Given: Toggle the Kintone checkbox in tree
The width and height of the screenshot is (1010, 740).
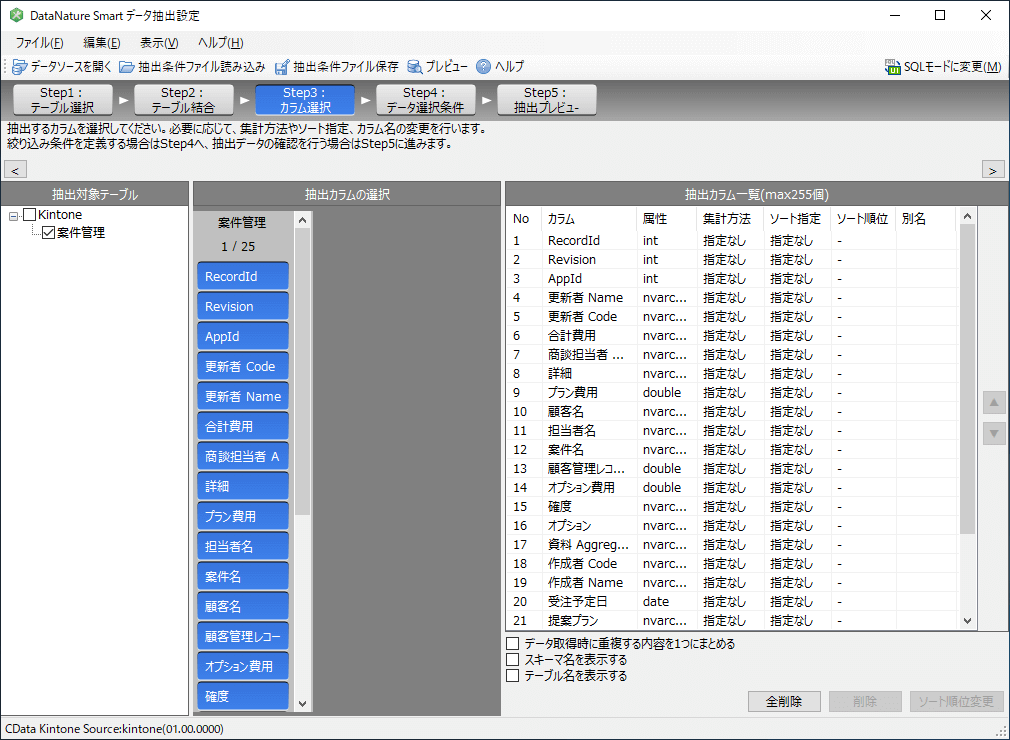Looking at the screenshot, I should pyautogui.click(x=30, y=214).
